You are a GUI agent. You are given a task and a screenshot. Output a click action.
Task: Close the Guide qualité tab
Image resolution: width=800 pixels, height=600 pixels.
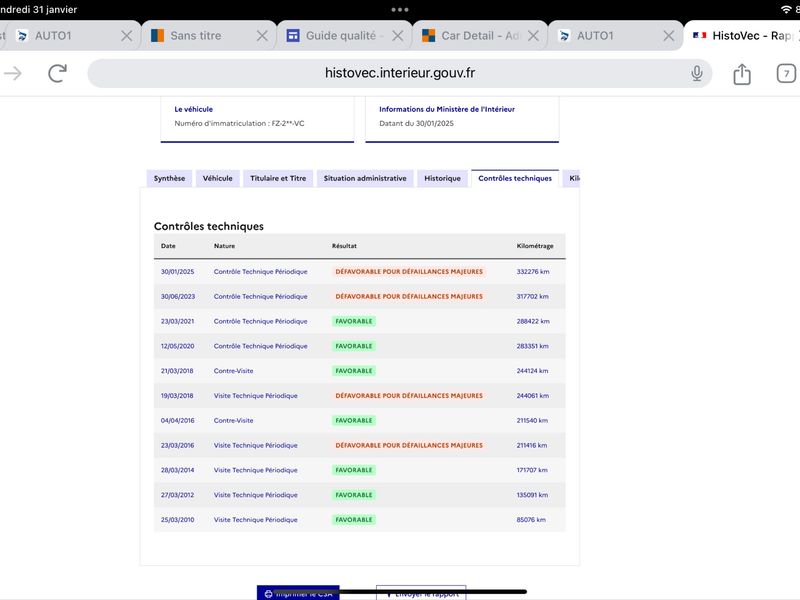[397, 36]
